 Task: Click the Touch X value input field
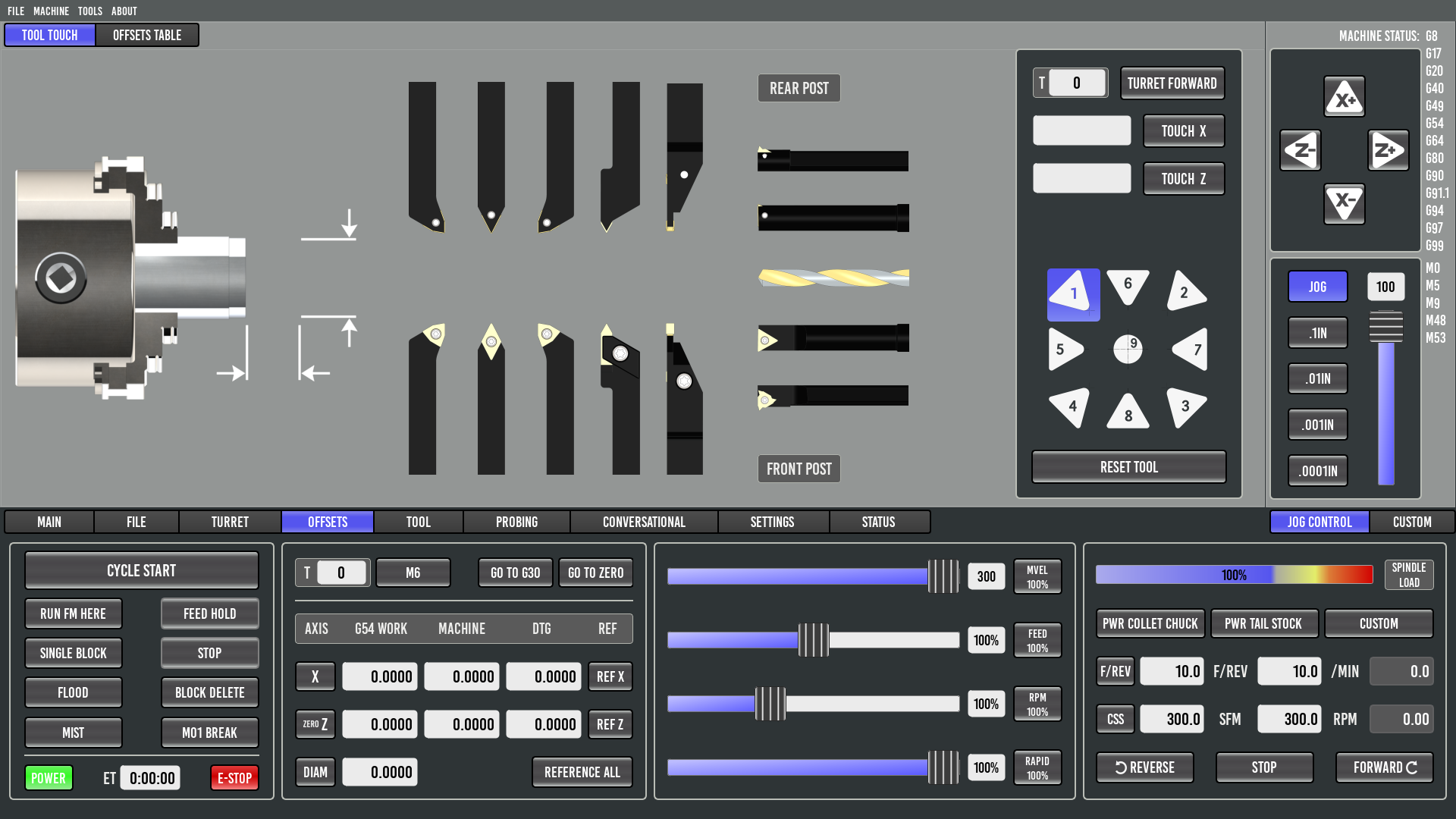[x=1081, y=130]
